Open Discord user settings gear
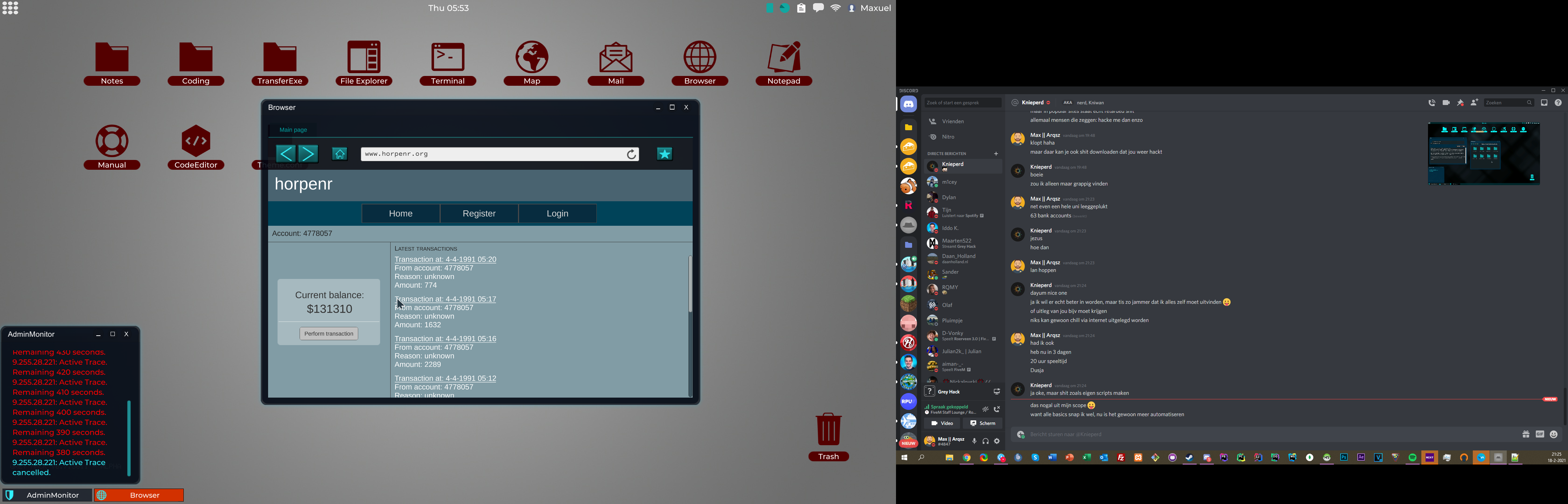This screenshot has width=1568, height=504. 996,441
